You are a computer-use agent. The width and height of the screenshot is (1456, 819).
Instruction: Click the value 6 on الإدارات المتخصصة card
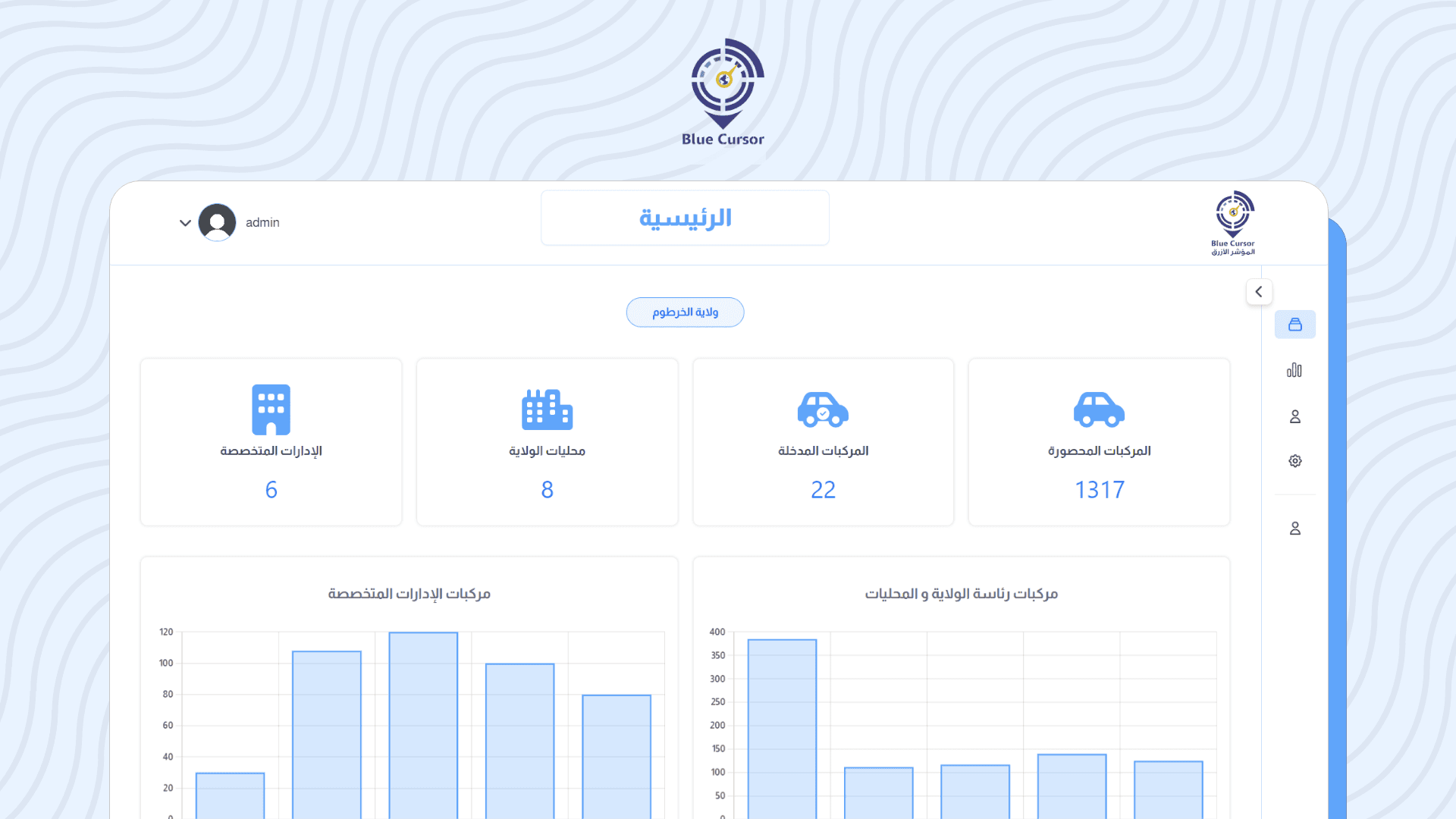click(271, 490)
